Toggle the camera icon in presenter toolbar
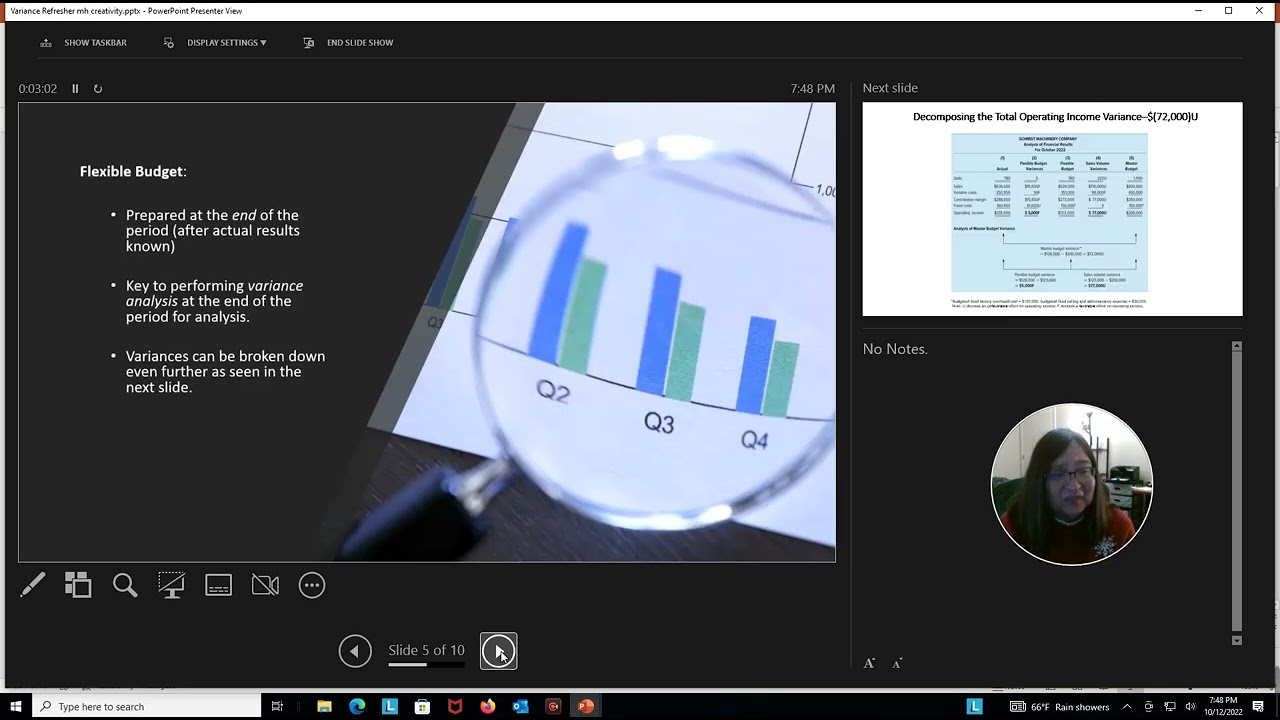 coord(265,585)
